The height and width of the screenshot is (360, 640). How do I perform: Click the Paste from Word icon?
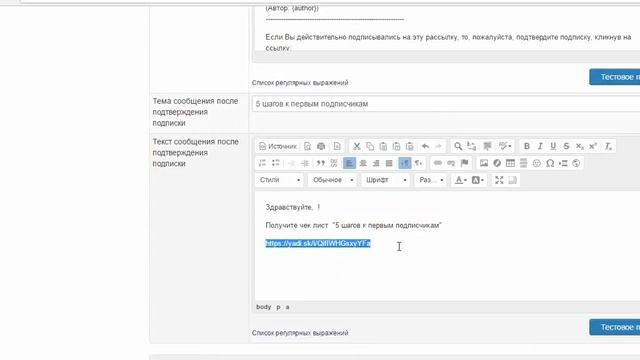pyautogui.click(x=409, y=146)
